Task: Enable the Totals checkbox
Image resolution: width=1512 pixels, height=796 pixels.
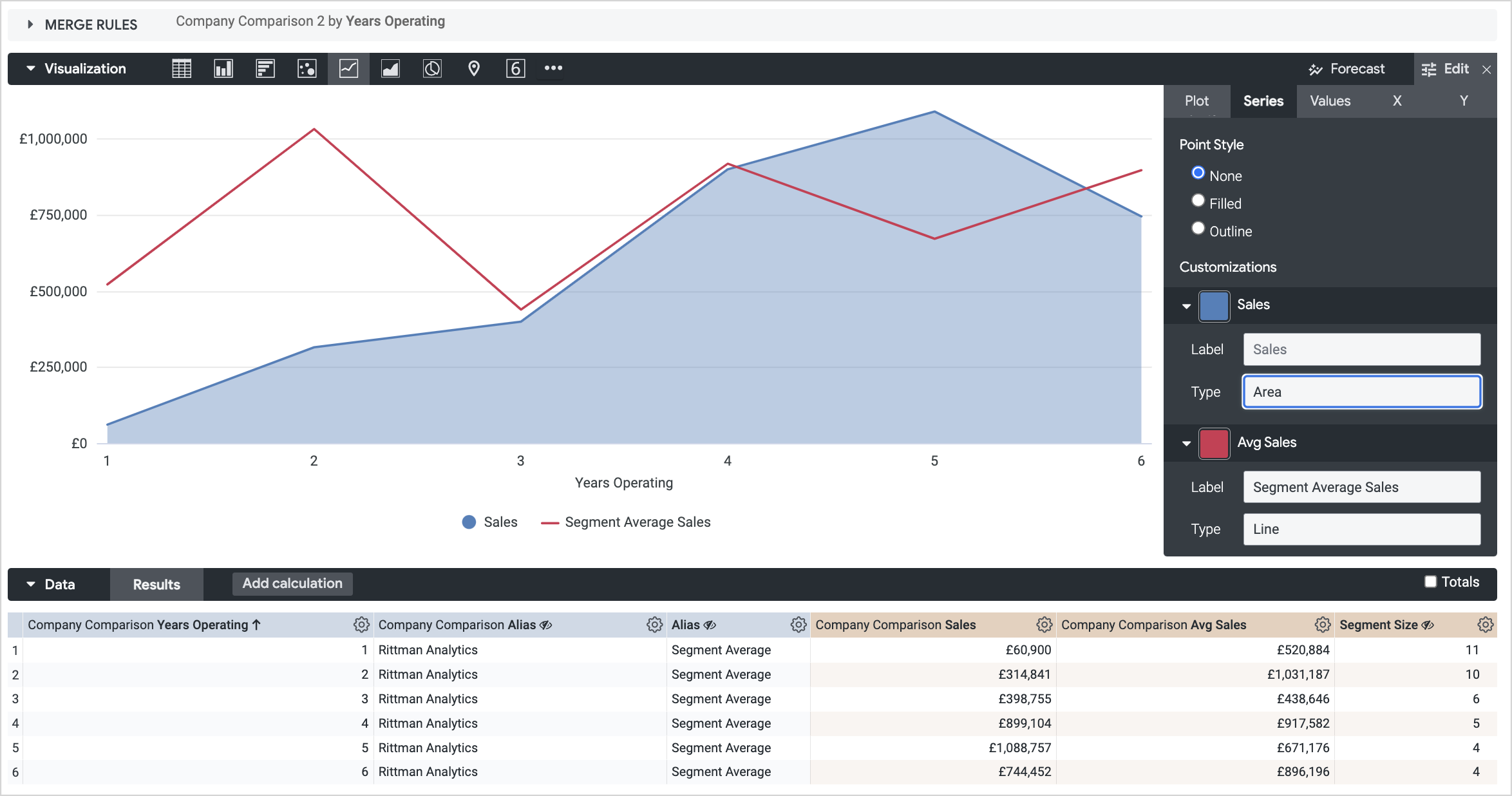Action: [1431, 582]
